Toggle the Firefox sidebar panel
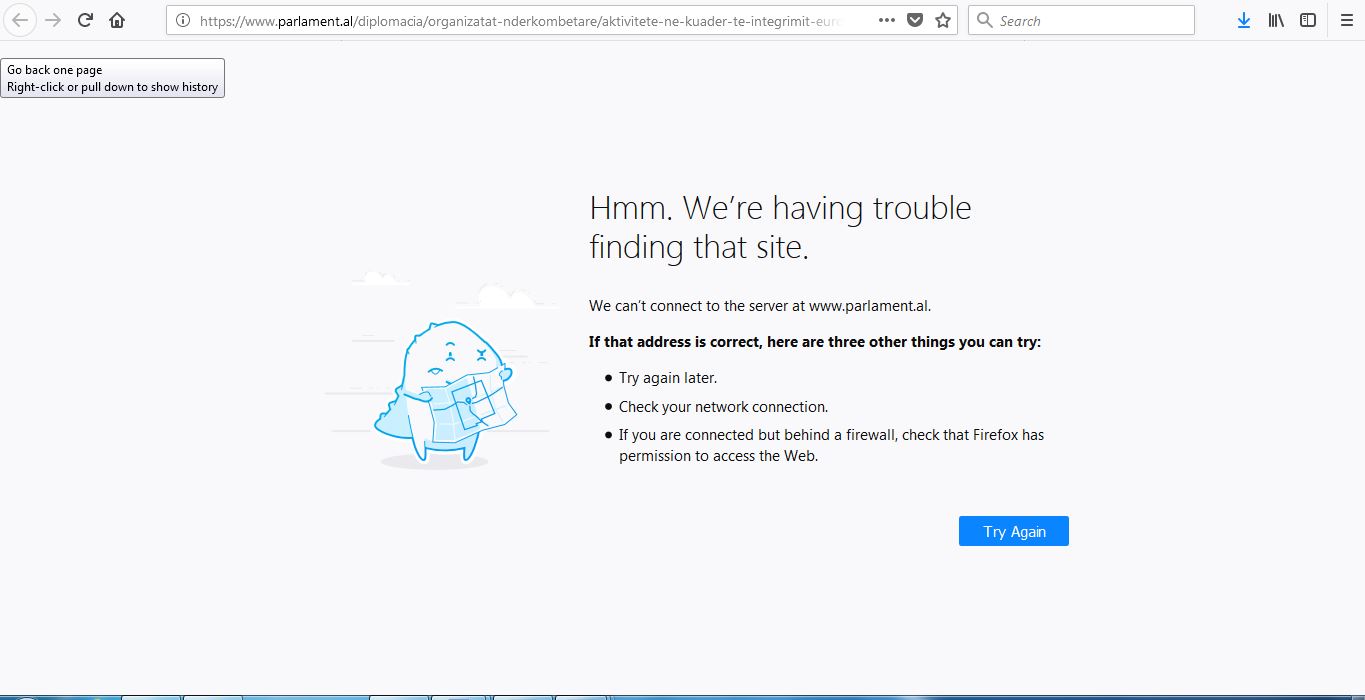The height and width of the screenshot is (700, 1365). (1308, 20)
